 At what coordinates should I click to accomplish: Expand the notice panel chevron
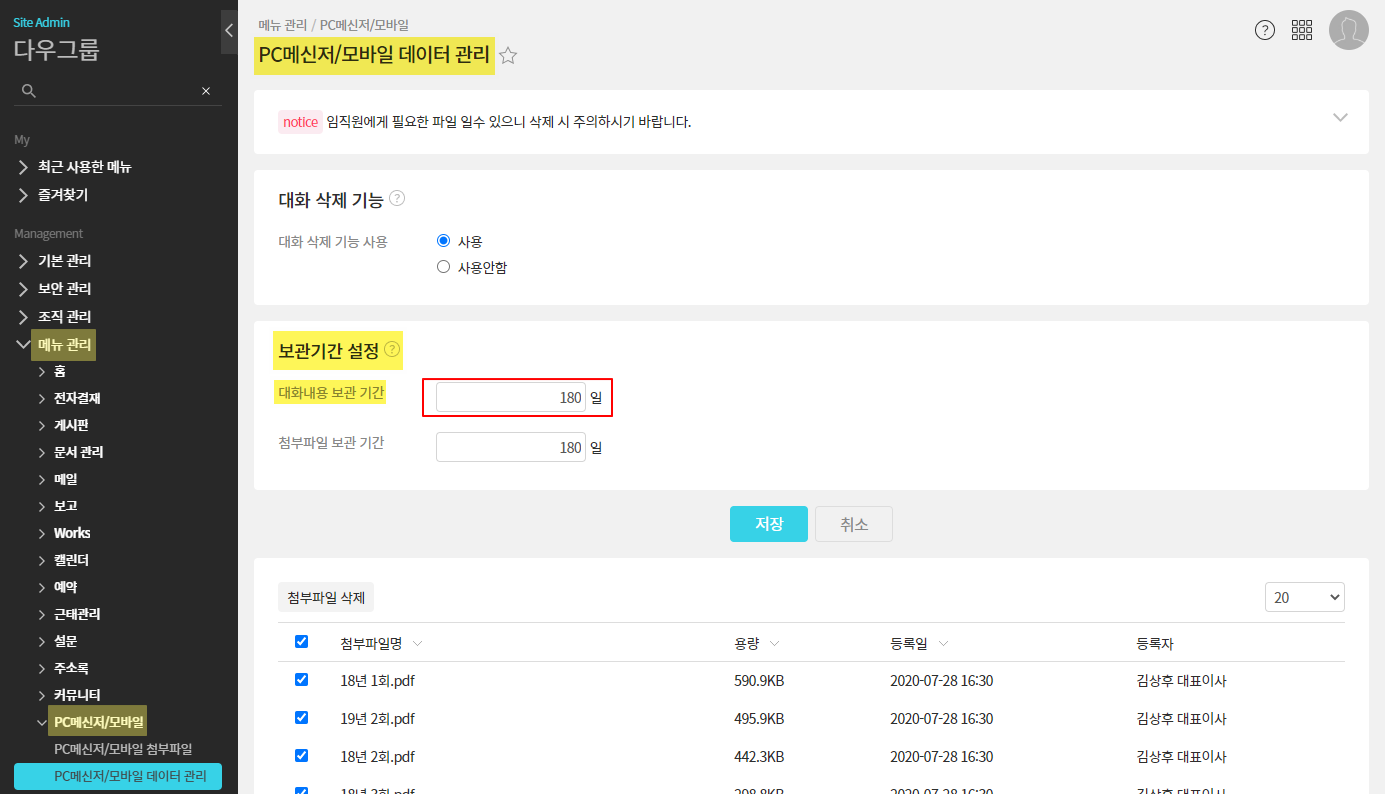tap(1340, 117)
